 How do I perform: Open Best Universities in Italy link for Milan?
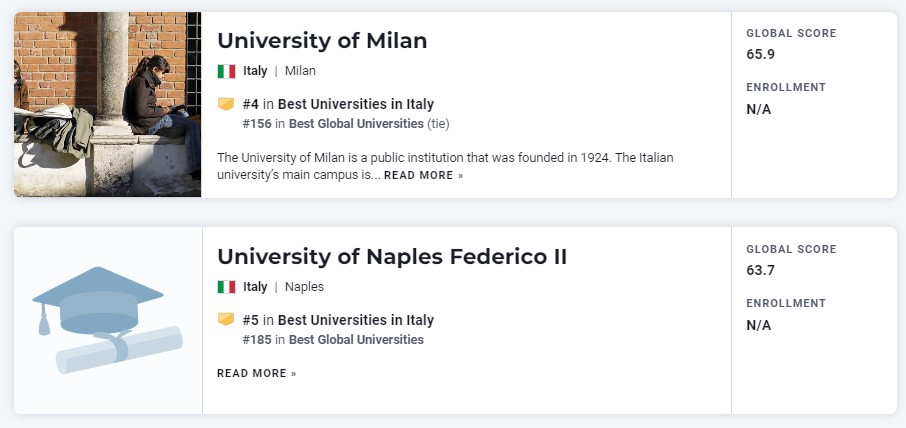[x=356, y=104]
